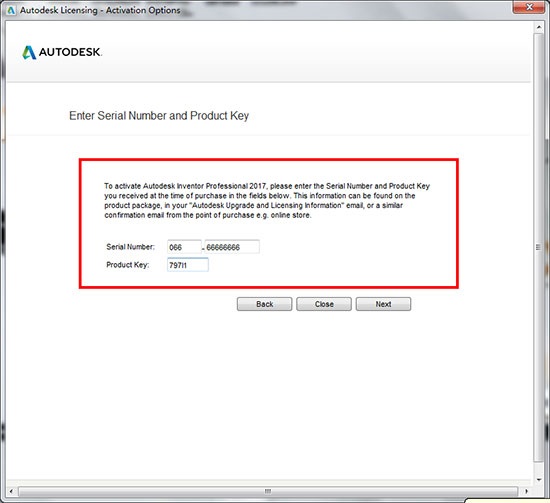550x503 pixels.
Task: Focus the serial number field 66666666
Action: pos(232,247)
